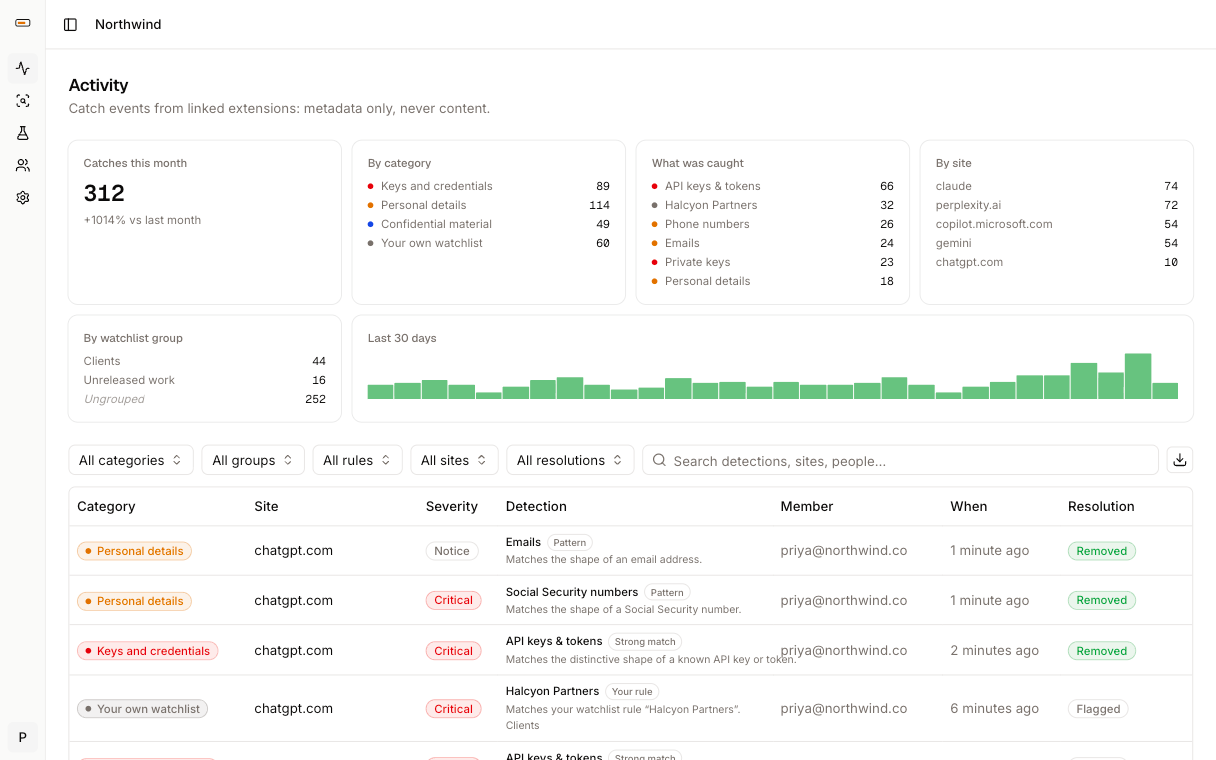Image resolution: width=1216 pixels, height=760 pixels.
Task: Click the download export icon
Action: (x=1180, y=460)
